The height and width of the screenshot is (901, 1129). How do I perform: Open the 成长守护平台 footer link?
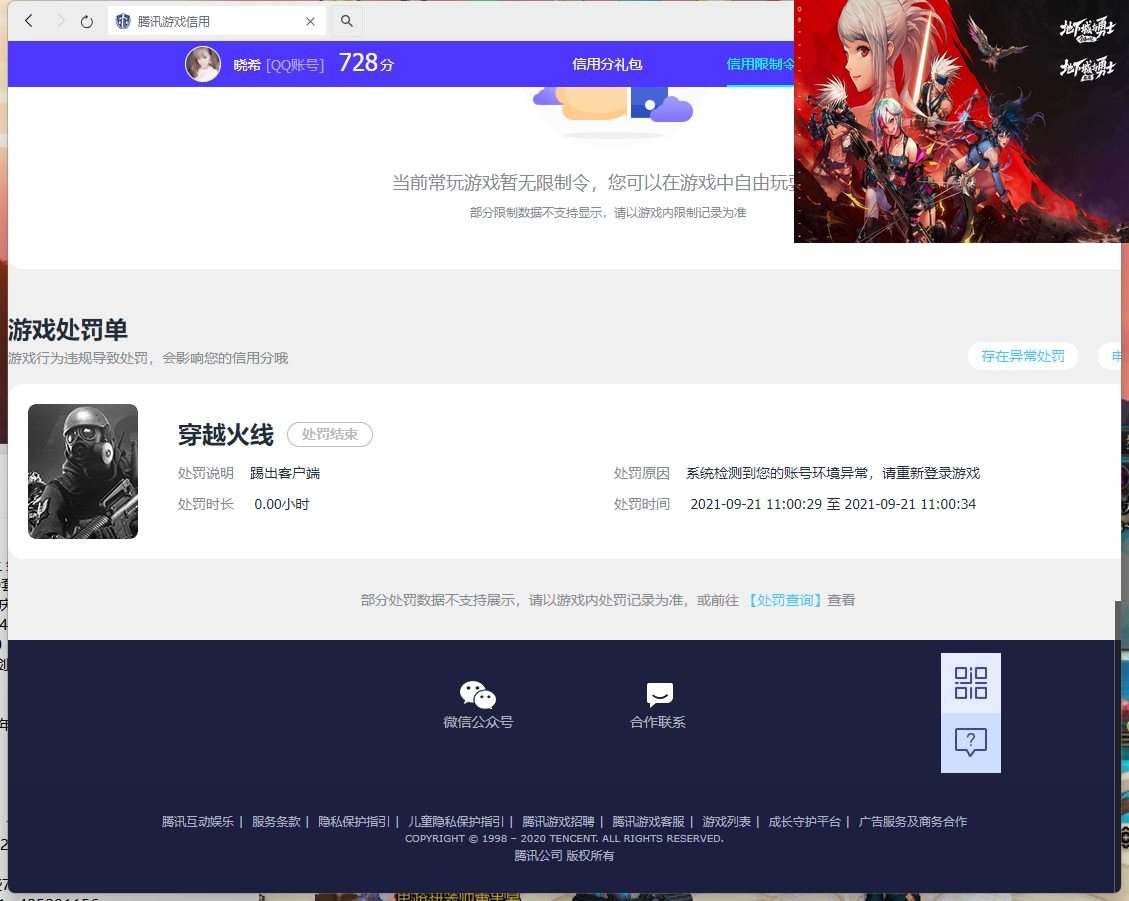pos(804,821)
